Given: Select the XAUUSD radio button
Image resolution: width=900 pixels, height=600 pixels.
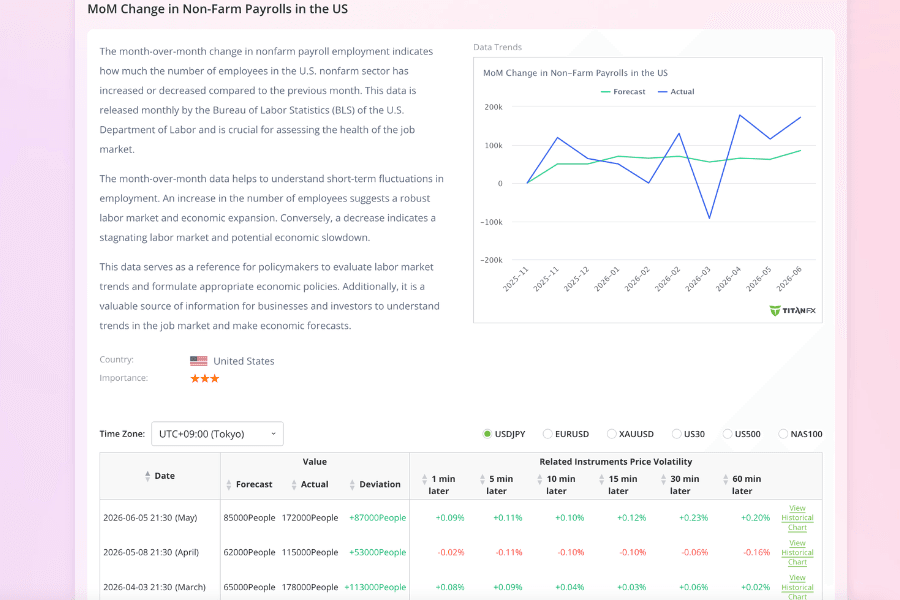Looking at the screenshot, I should (612, 434).
